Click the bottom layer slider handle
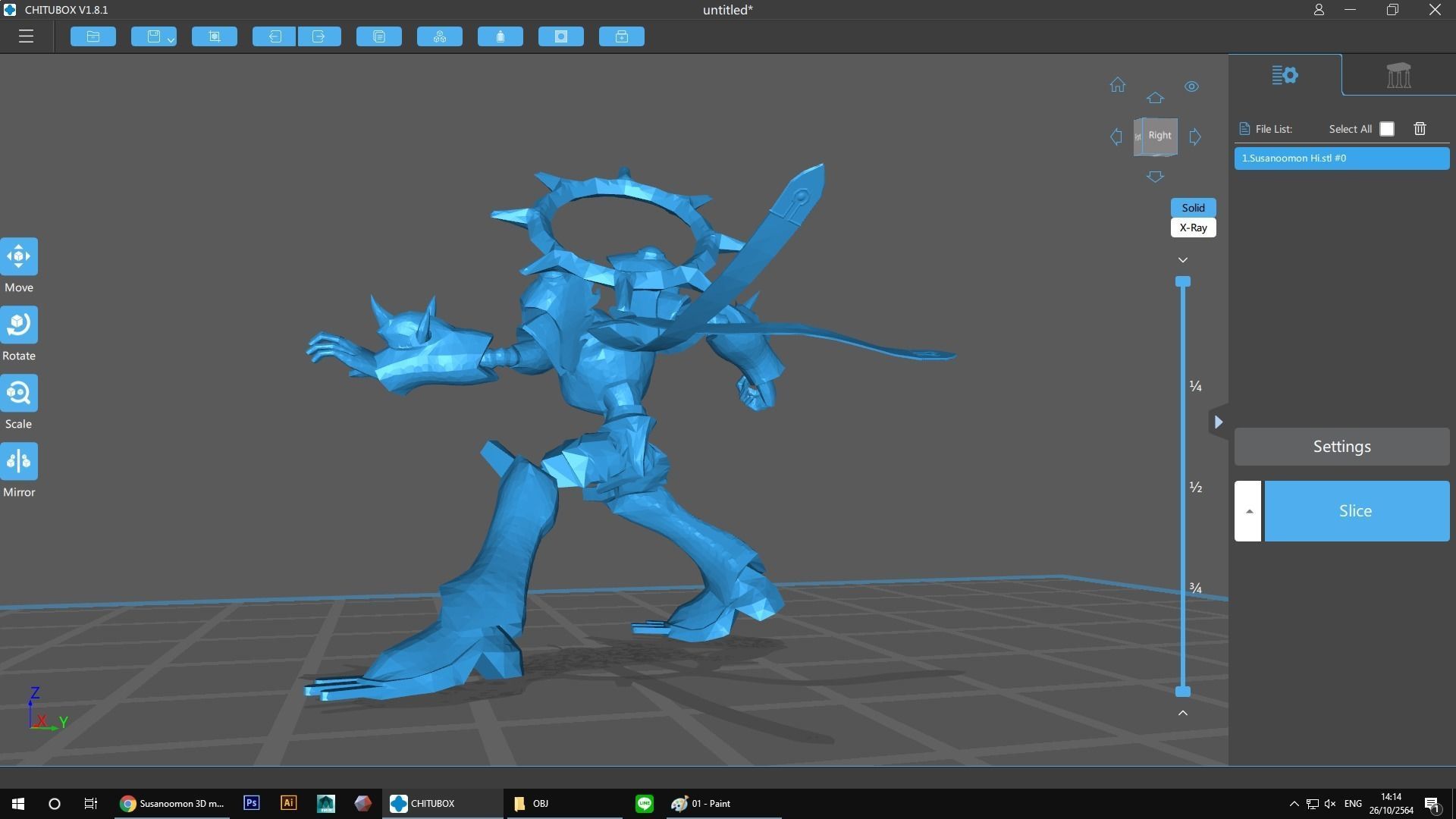Viewport: 1456px width, 819px height. click(1183, 692)
